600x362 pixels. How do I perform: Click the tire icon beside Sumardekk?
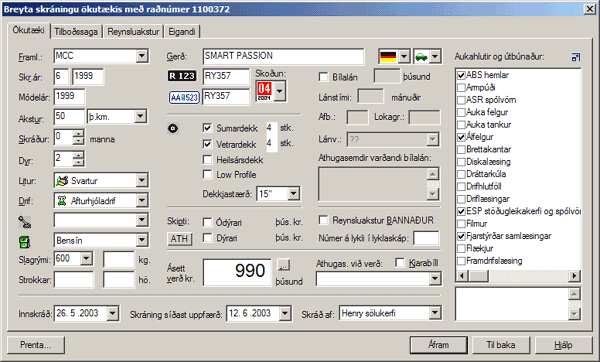(x=173, y=128)
